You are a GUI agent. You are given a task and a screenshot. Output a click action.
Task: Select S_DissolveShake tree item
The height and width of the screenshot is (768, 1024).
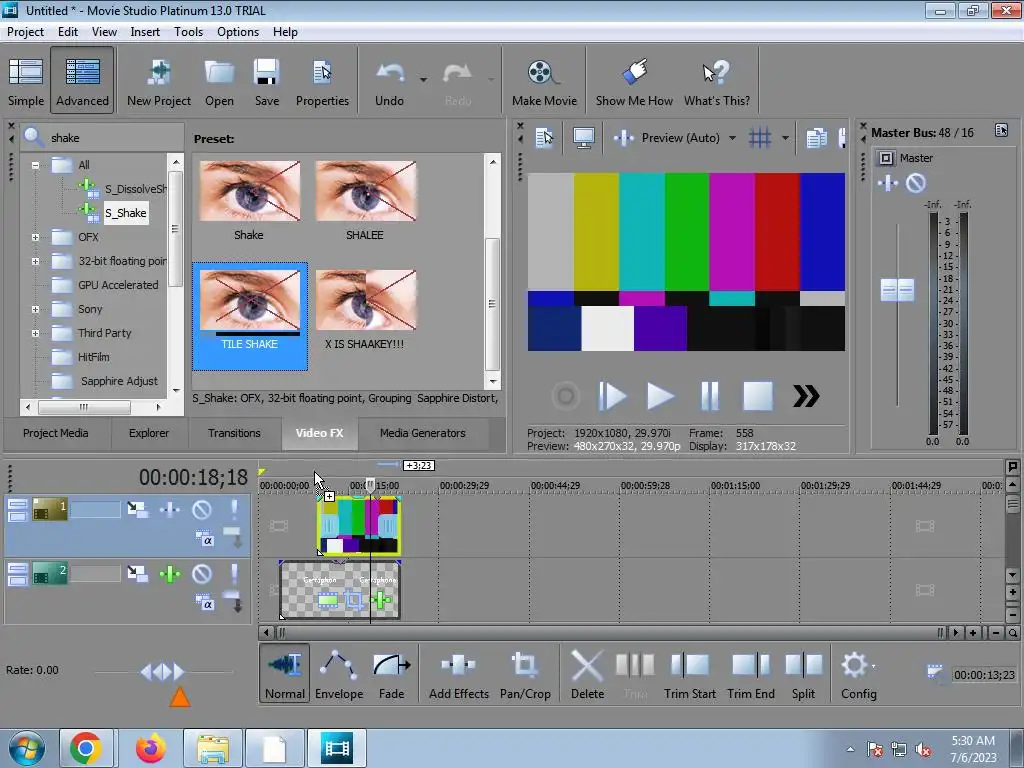click(x=135, y=189)
